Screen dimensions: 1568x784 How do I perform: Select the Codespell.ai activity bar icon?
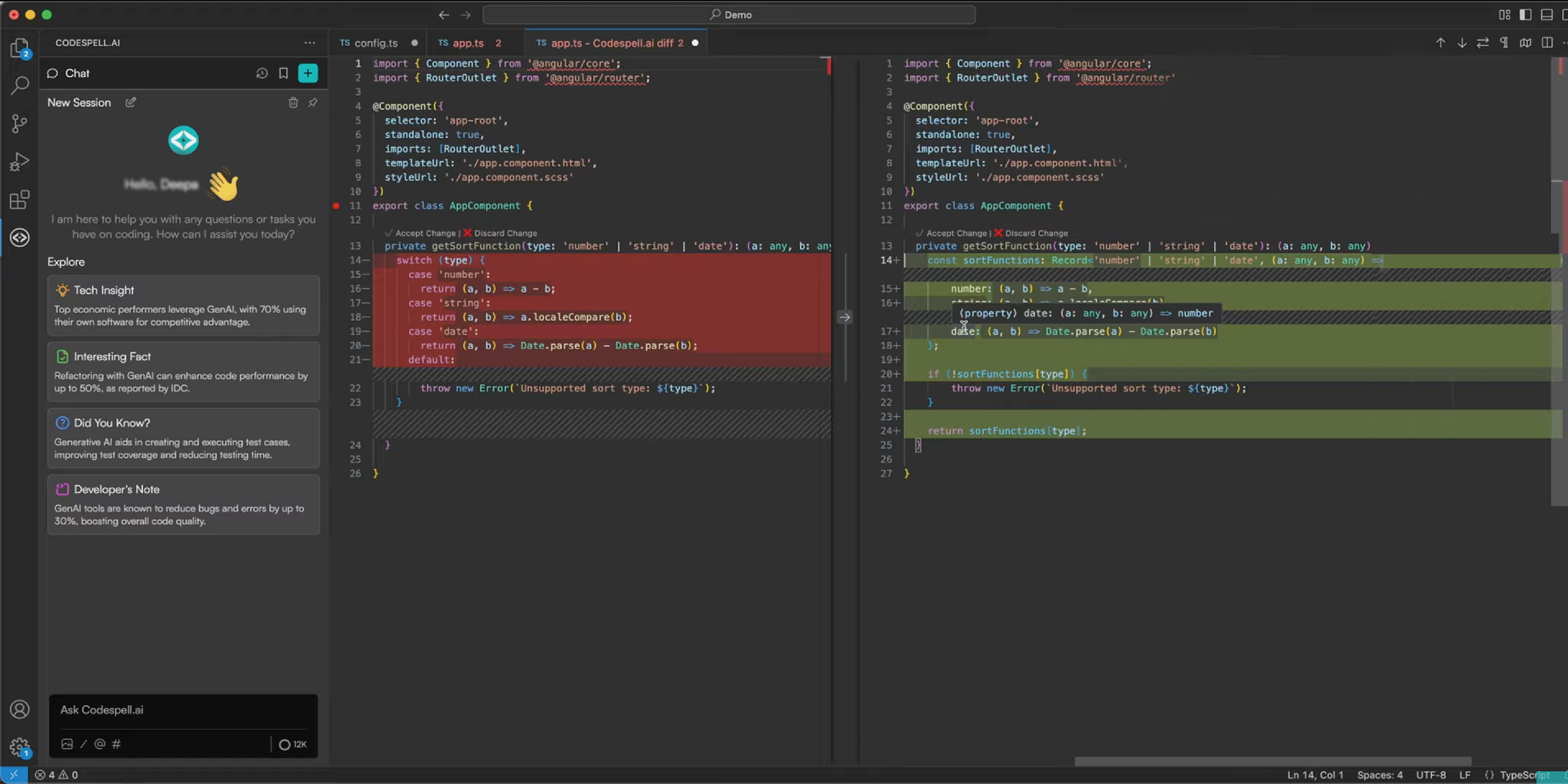tap(19, 237)
